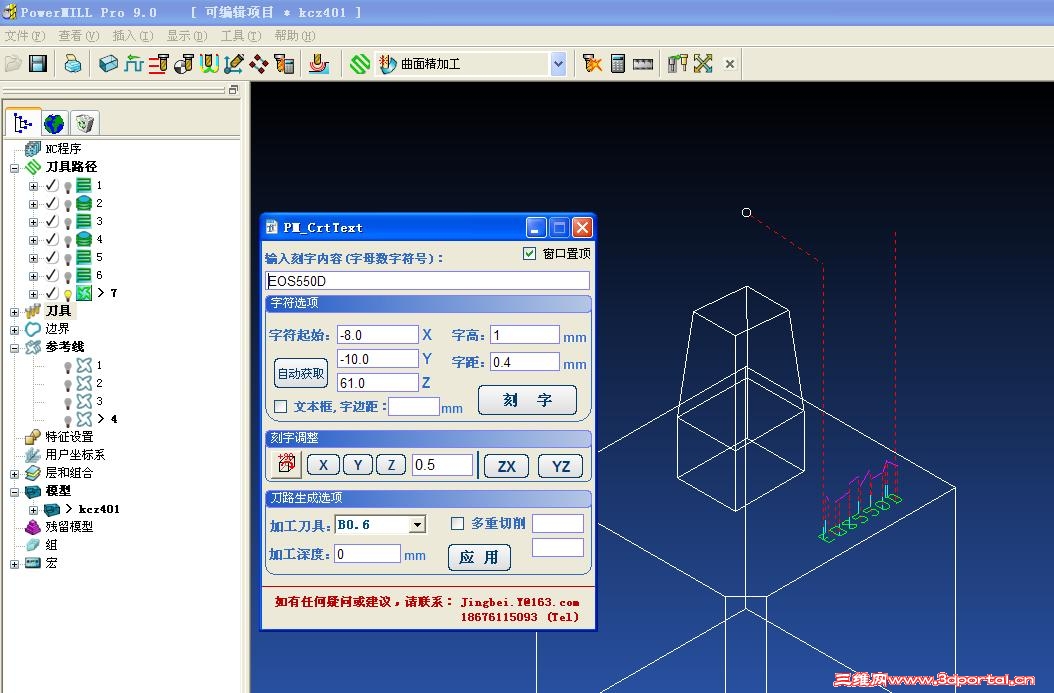Toggle the light bulb for reference line 4
Image resolution: width=1054 pixels, height=693 pixels.
click(68, 420)
